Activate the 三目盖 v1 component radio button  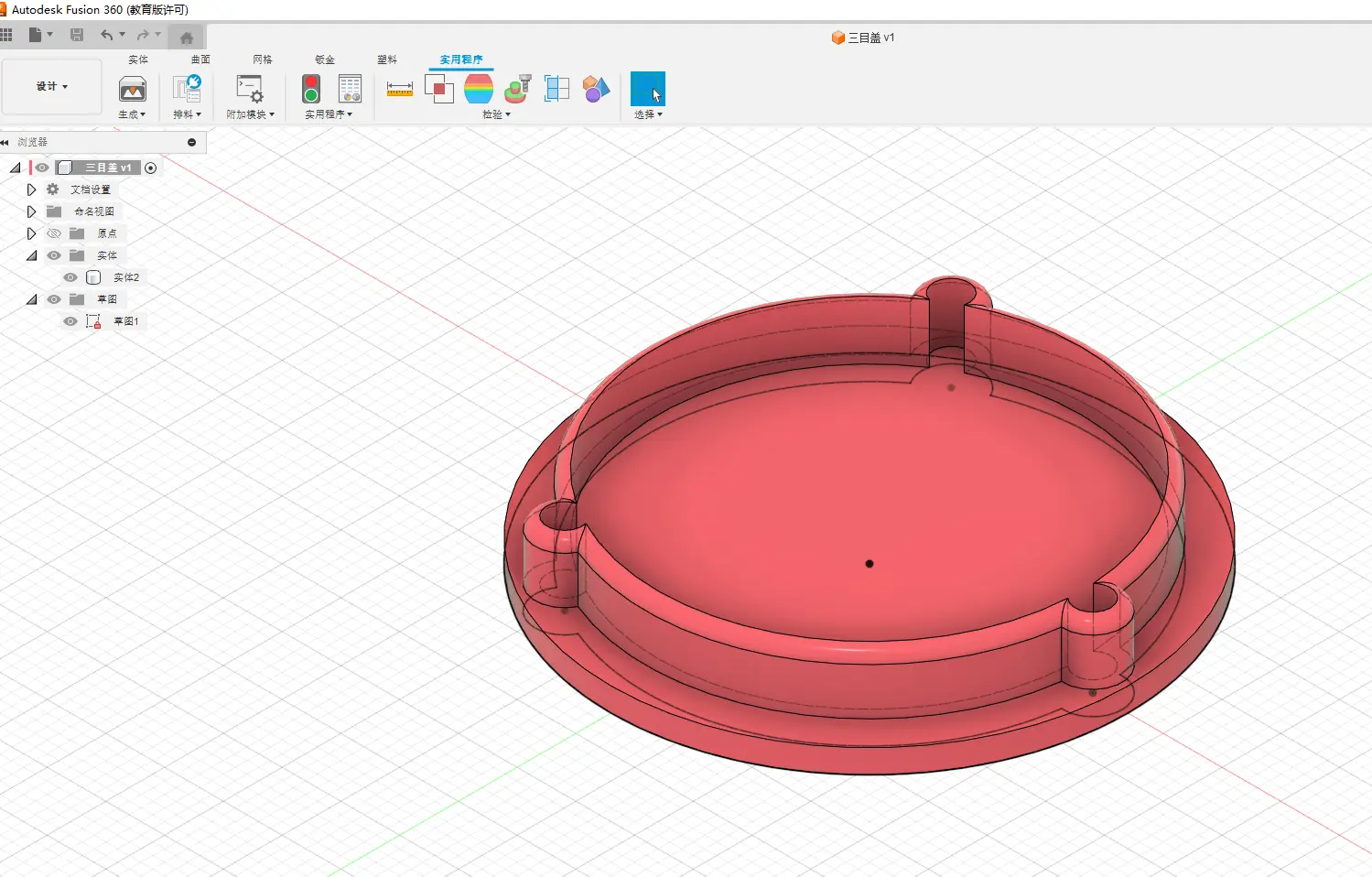[x=151, y=168]
